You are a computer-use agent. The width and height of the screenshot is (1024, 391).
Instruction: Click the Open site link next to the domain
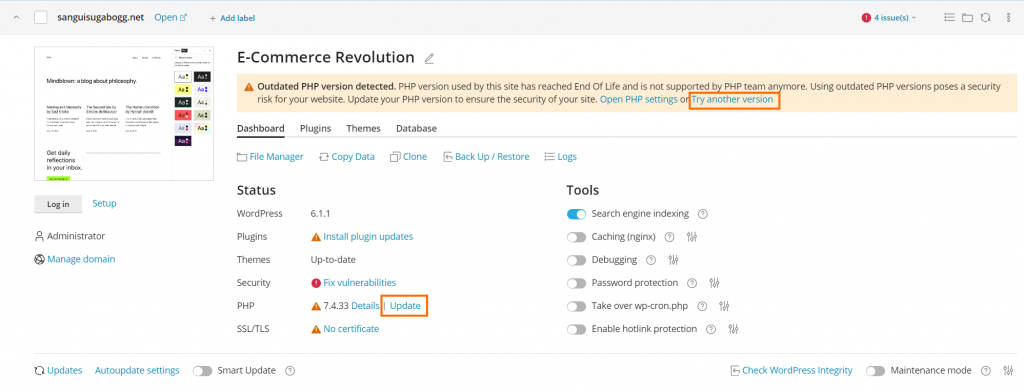pyautogui.click(x=170, y=18)
